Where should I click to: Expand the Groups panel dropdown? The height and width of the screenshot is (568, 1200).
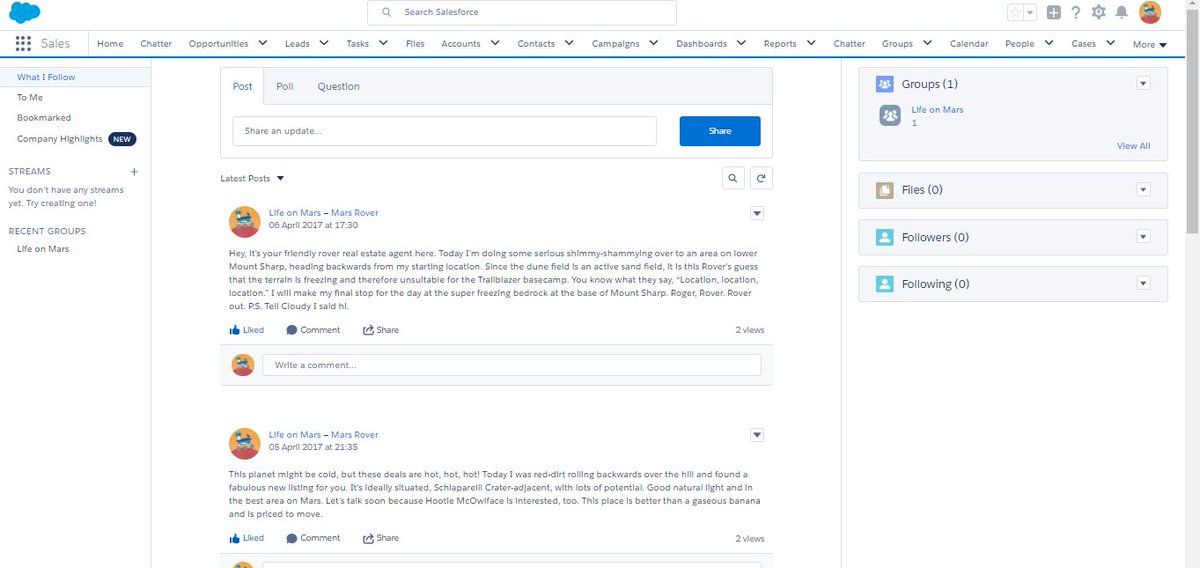pos(1144,84)
